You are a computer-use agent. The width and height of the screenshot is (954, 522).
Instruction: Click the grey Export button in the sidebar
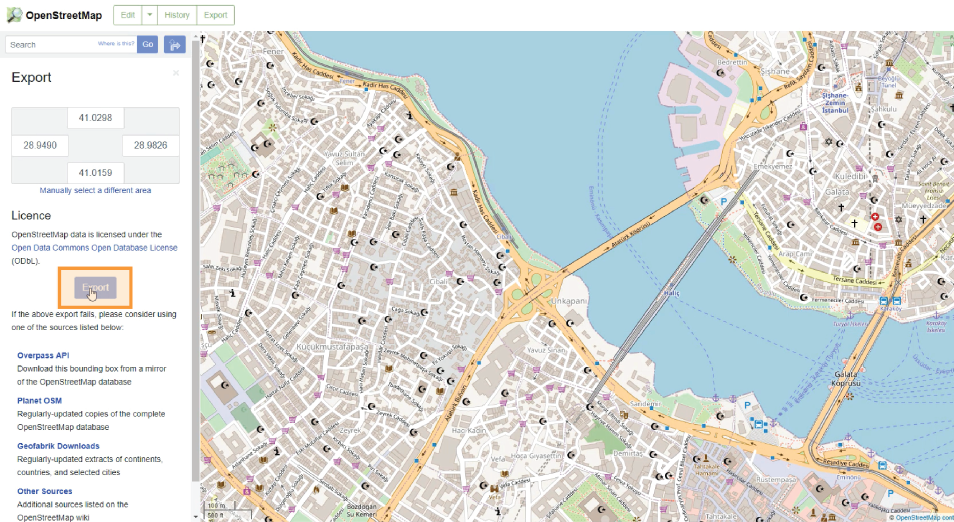[x=95, y=288]
